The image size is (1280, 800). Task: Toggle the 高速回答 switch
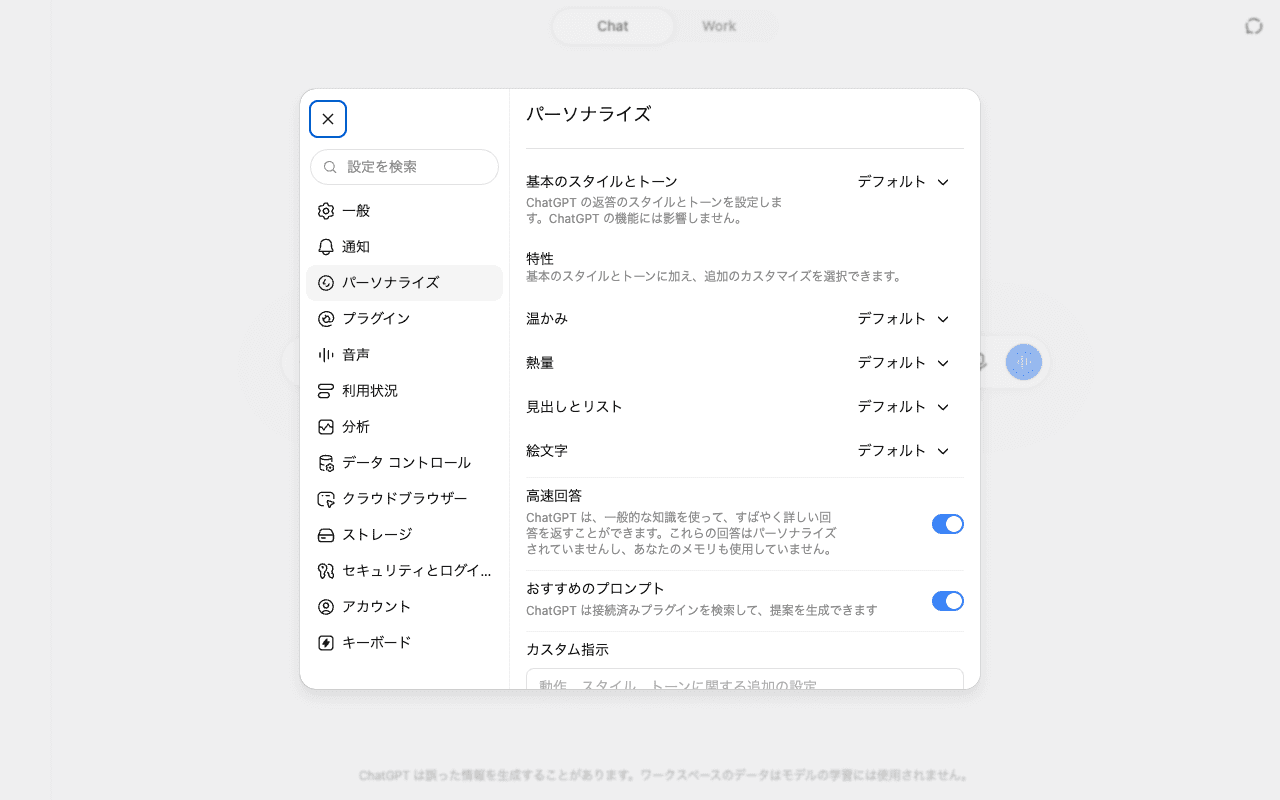coord(948,524)
